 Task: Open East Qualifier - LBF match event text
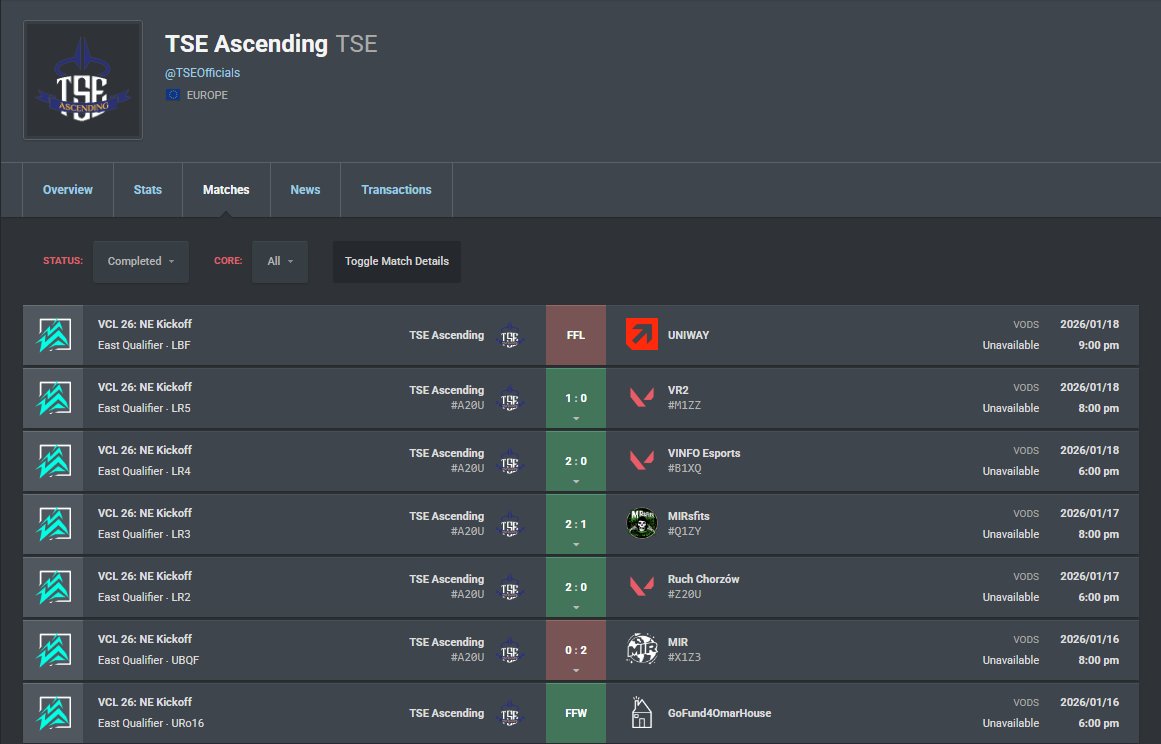pyautogui.click(x=144, y=345)
